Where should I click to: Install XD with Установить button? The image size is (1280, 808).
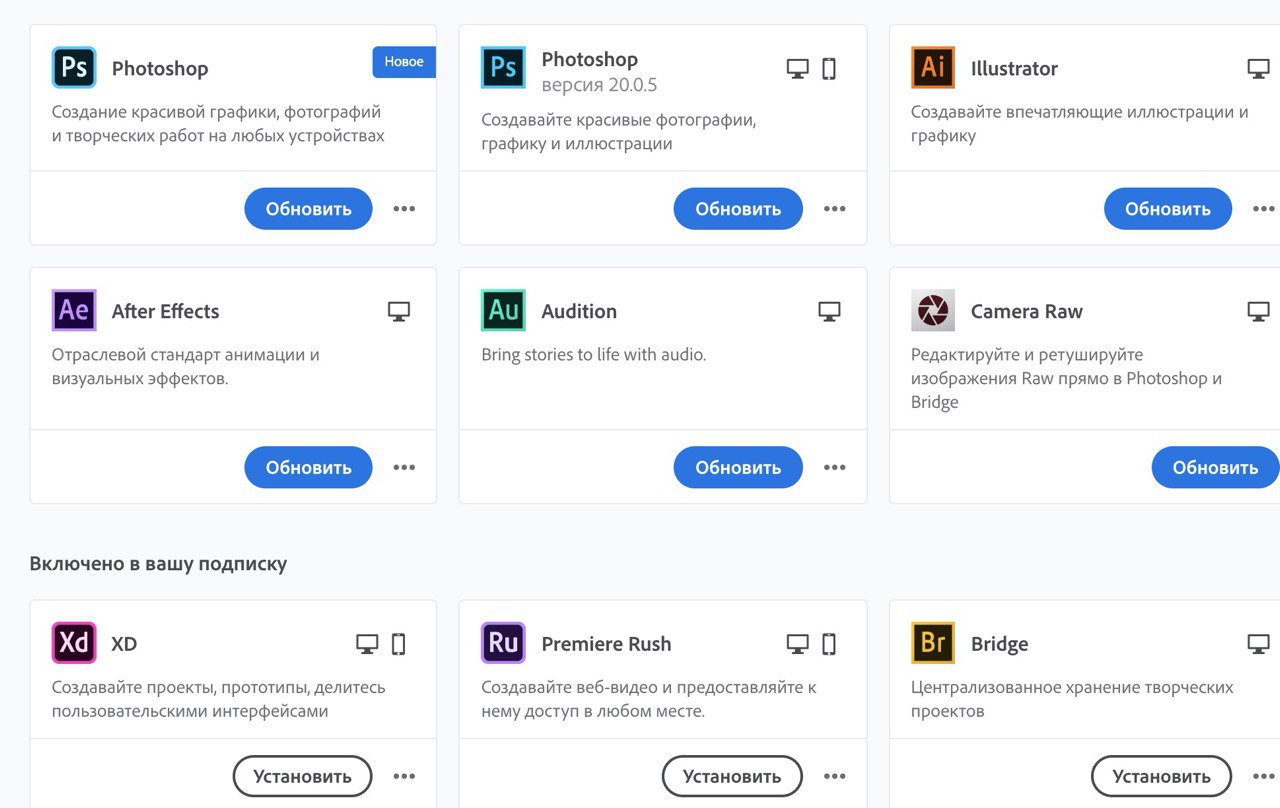pos(302,776)
